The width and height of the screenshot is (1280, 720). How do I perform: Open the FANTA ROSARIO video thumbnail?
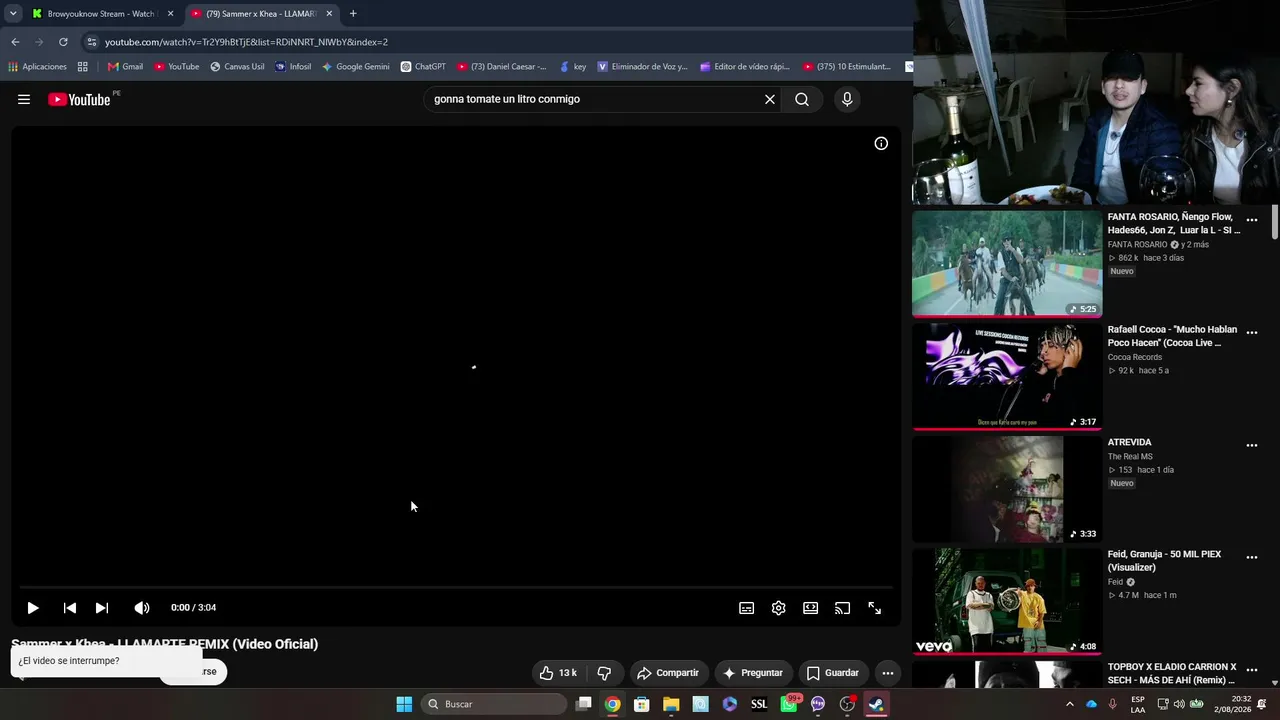coord(1007,263)
